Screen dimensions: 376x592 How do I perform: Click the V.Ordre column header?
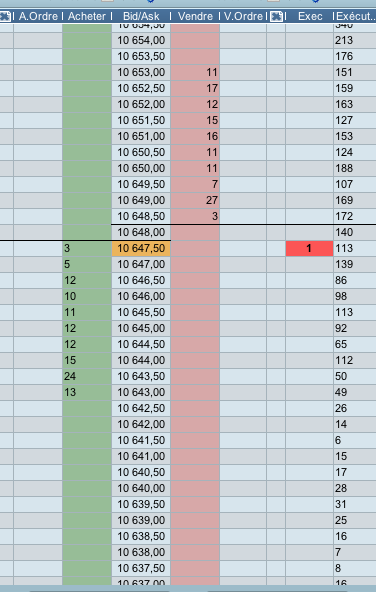[243, 16]
